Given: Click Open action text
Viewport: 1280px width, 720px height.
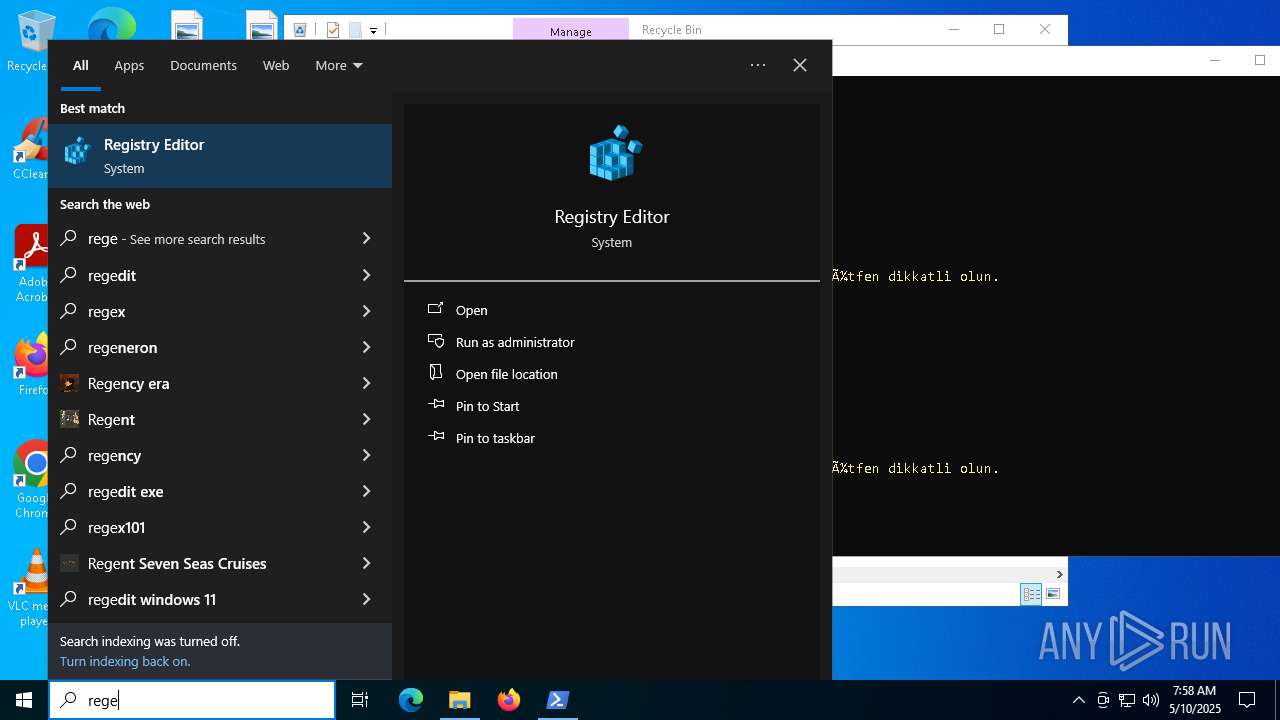Looking at the screenshot, I should pyautogui.click(x=471, y=310).
